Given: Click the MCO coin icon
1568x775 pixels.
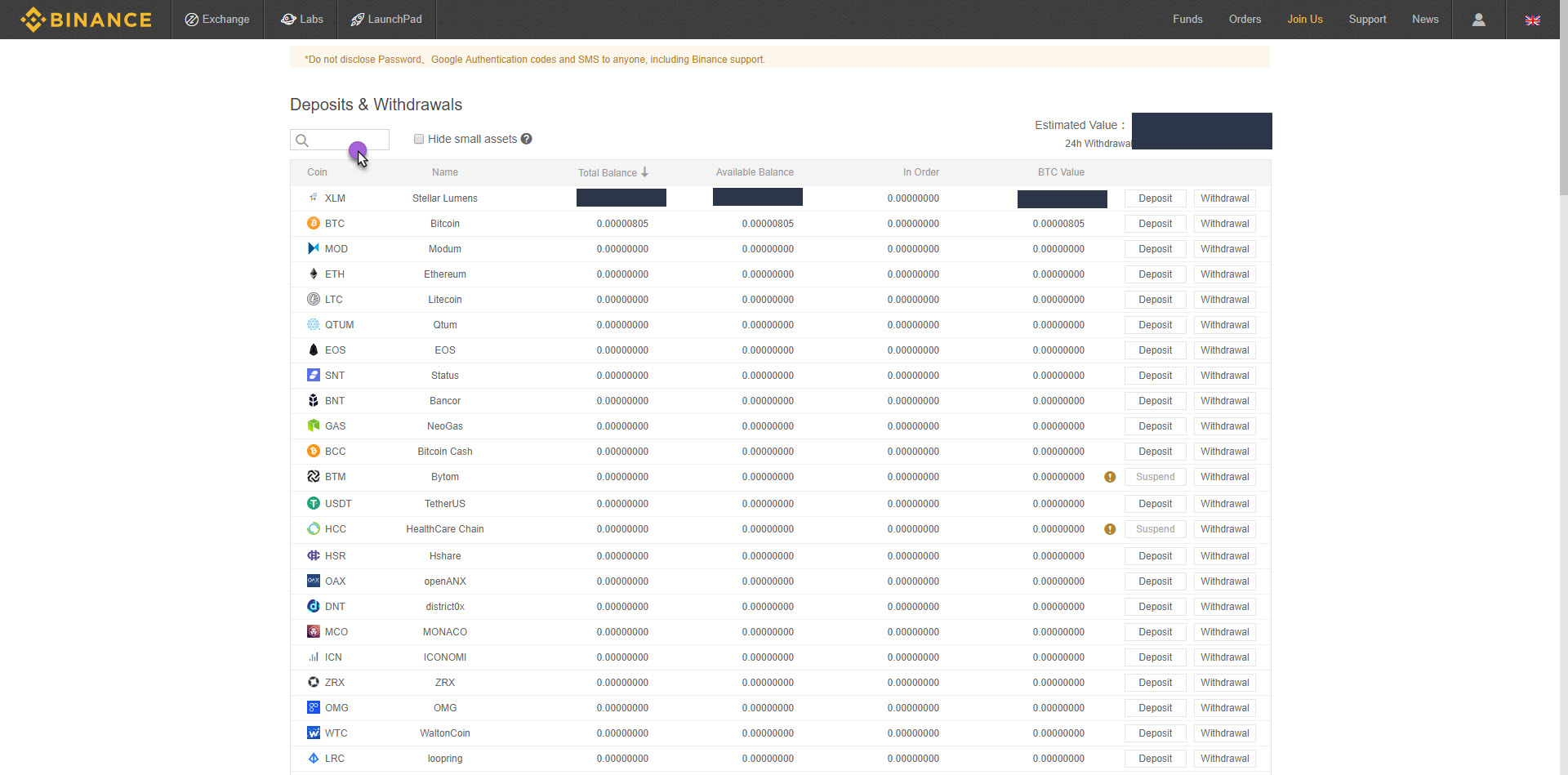Looking at the screenshot, I should (x=314, y=631).
